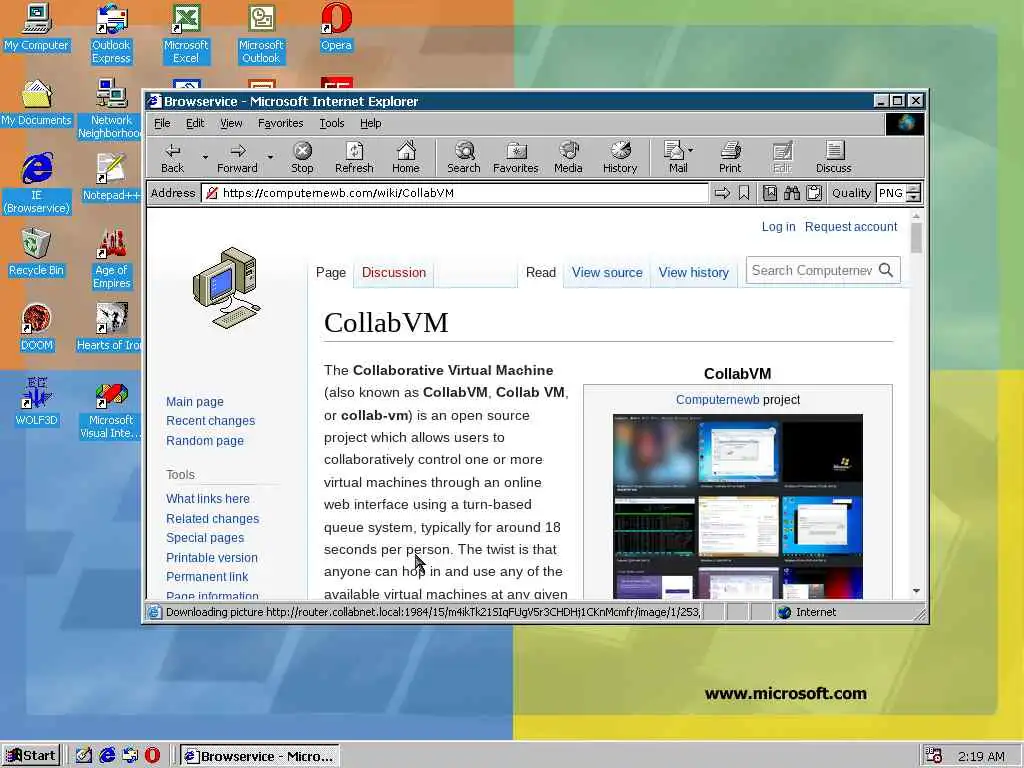The image size is (1024, 768).
Task: Select the Opera desktop shortcut icon
Action: pyautogui.click(x=336, y=27)
